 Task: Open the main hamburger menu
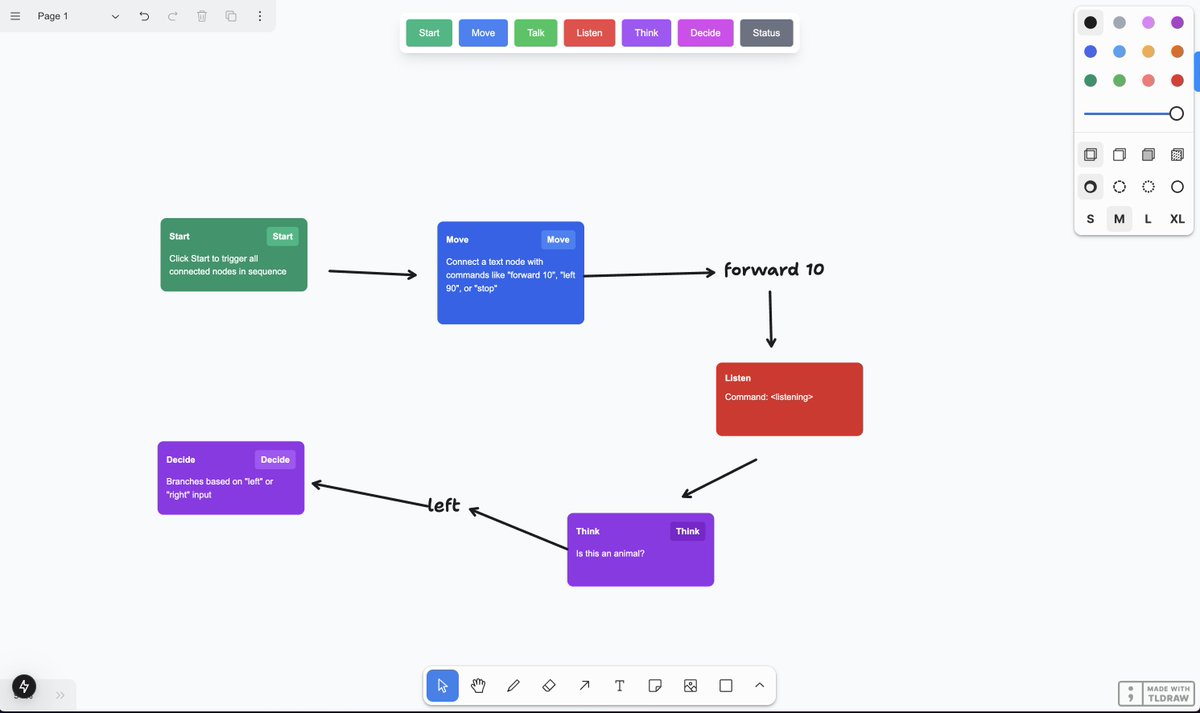coord(14,16)
